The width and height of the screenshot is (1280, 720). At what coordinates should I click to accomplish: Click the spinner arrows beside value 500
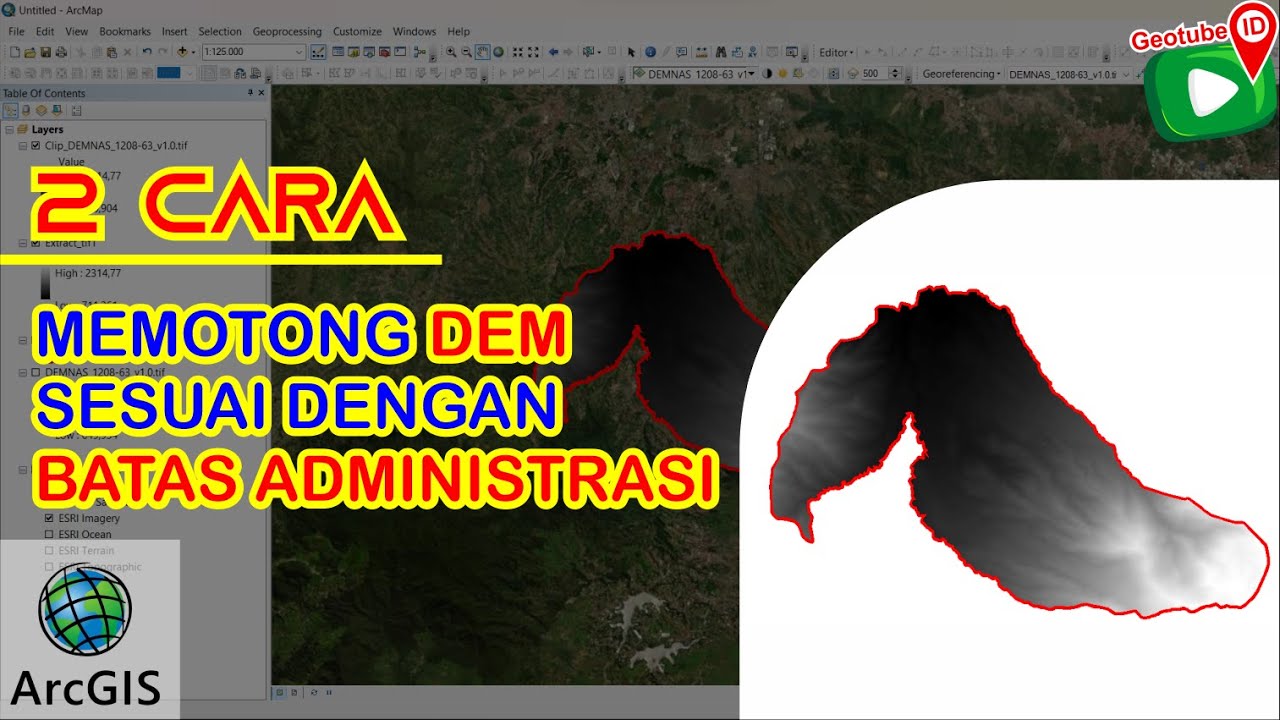[895, 74]
